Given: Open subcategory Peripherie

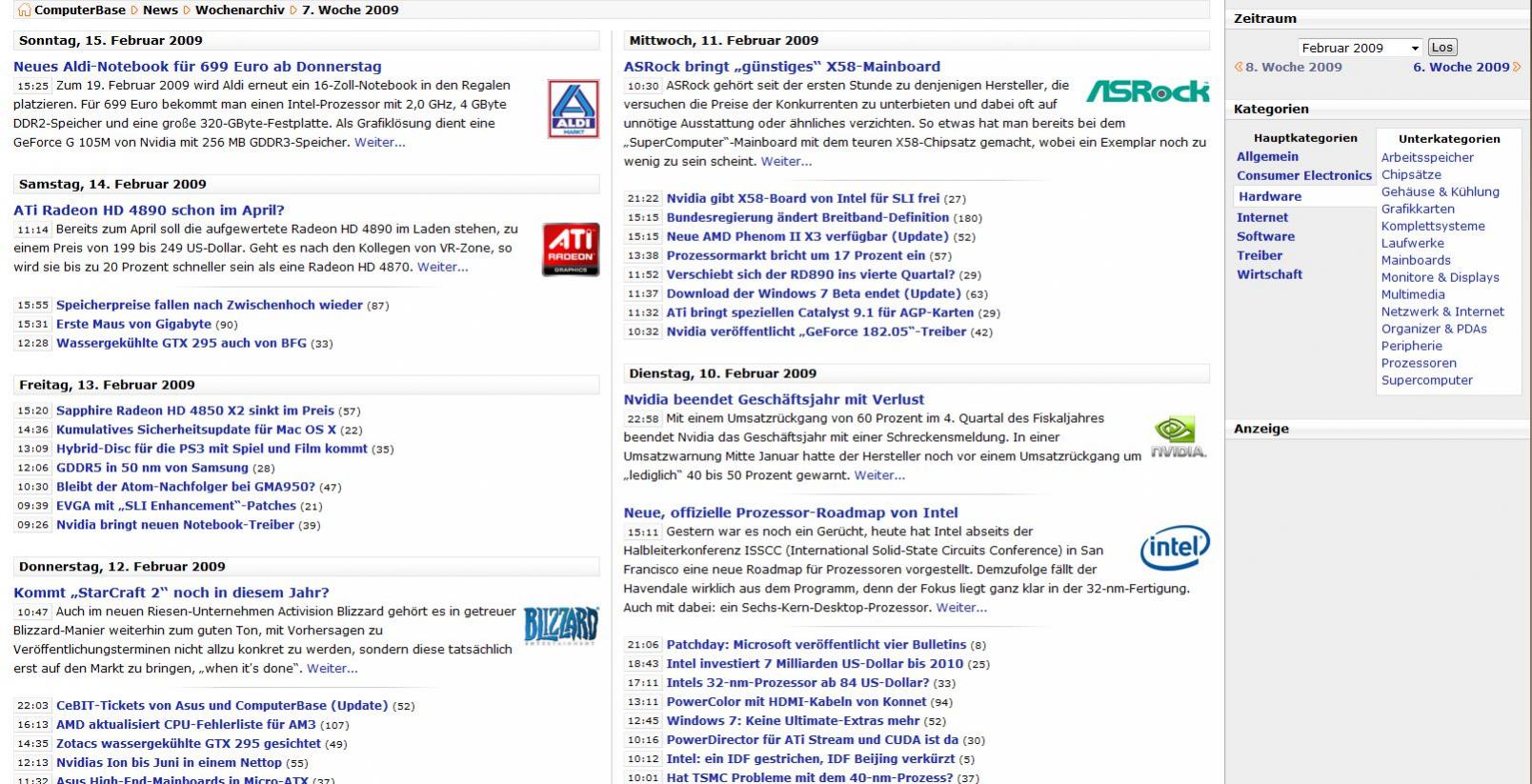Looking at the screenshot, I should click(x=1412, y=346).
